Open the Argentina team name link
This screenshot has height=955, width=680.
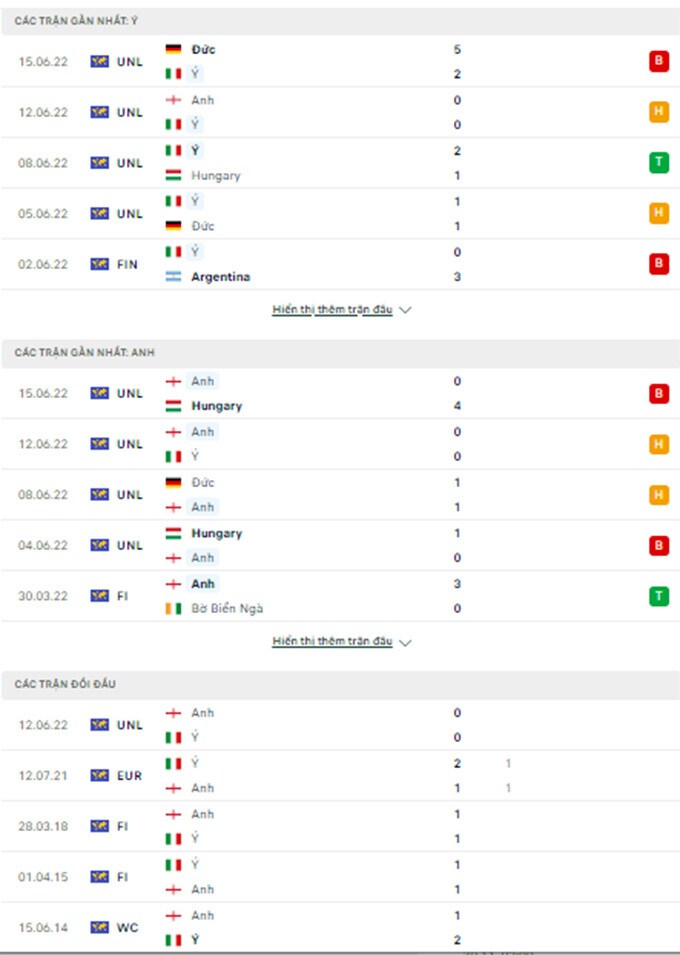pos(220,277)
